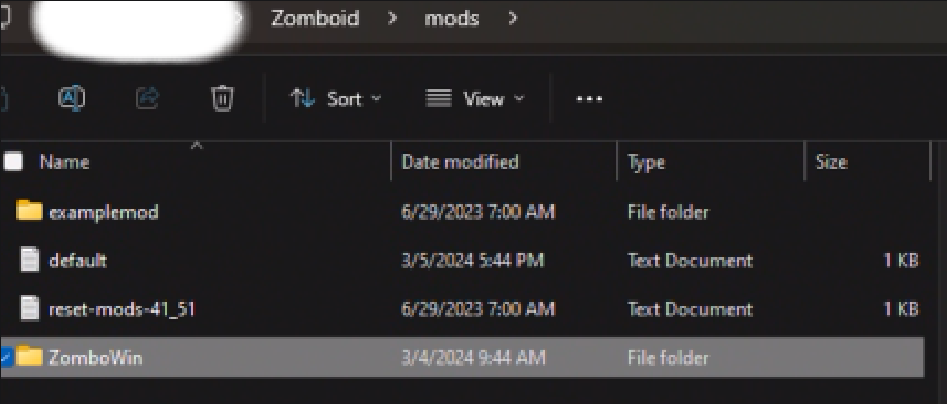Select the reset-mods-41_51 file name
This screenshot has width=947, height=404.
(122, 309)
